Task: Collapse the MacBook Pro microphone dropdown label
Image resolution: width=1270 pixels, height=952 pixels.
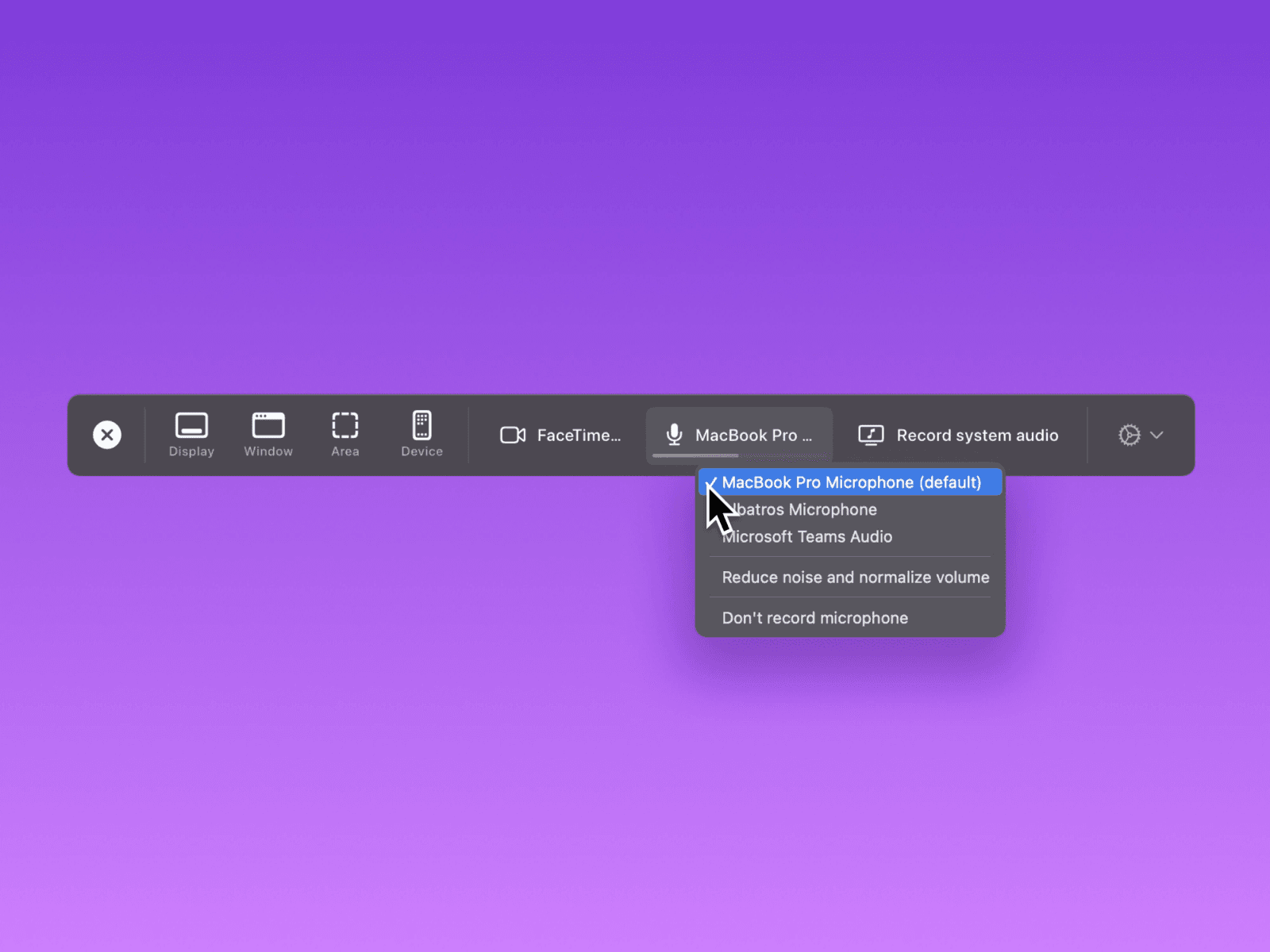Action: pyautogui.click(x=753, y=436)
